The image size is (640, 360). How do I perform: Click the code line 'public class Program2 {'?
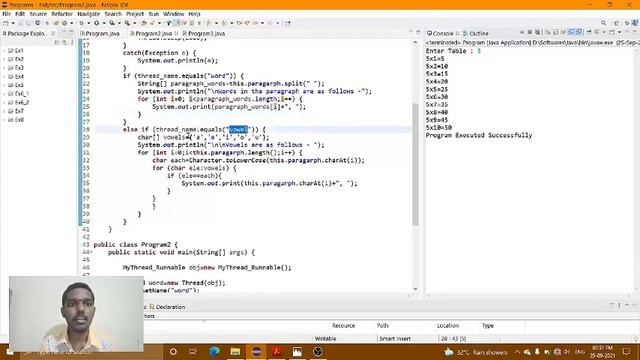136,244
